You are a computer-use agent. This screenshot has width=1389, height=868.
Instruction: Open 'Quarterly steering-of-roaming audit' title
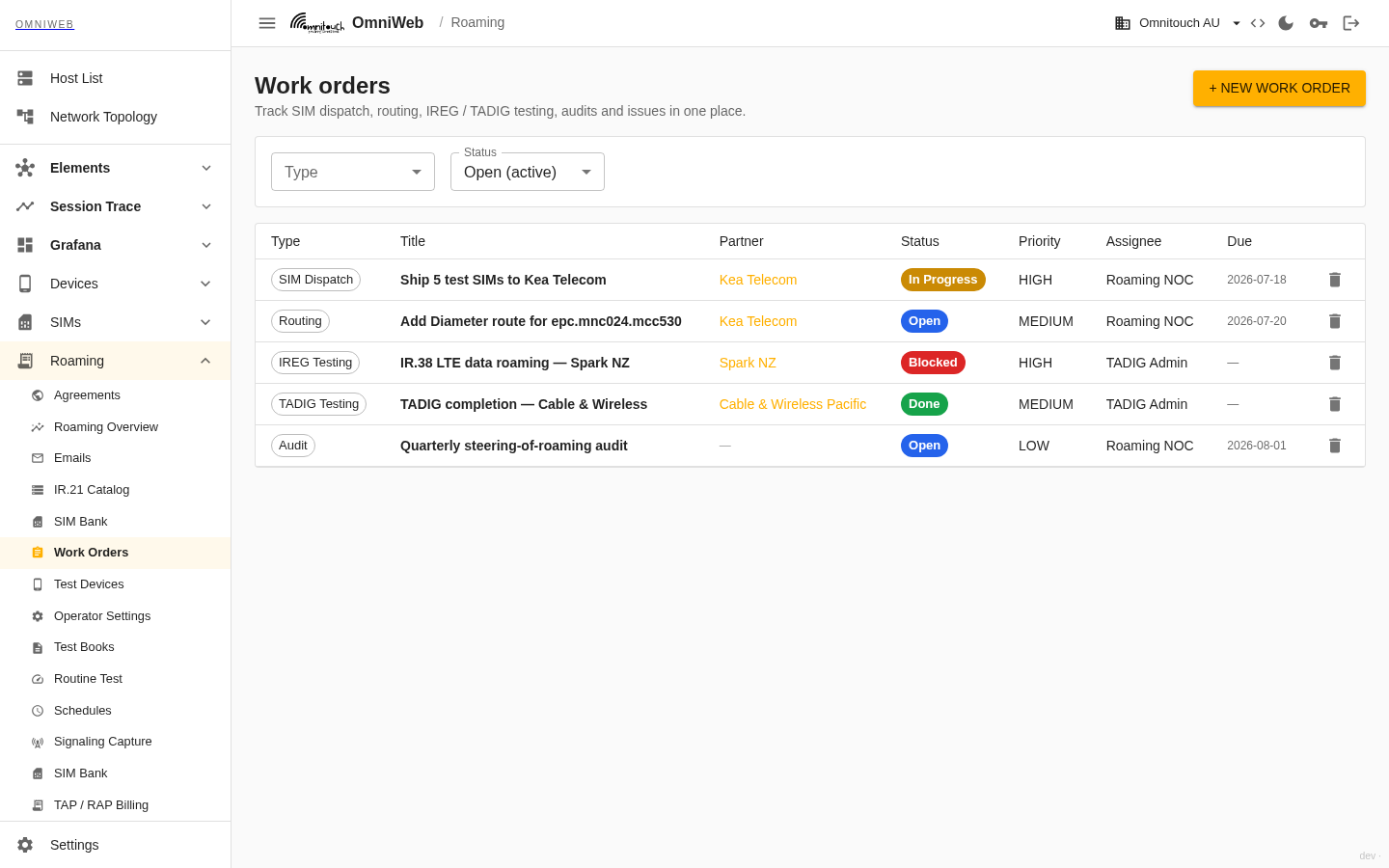point(514,446)
